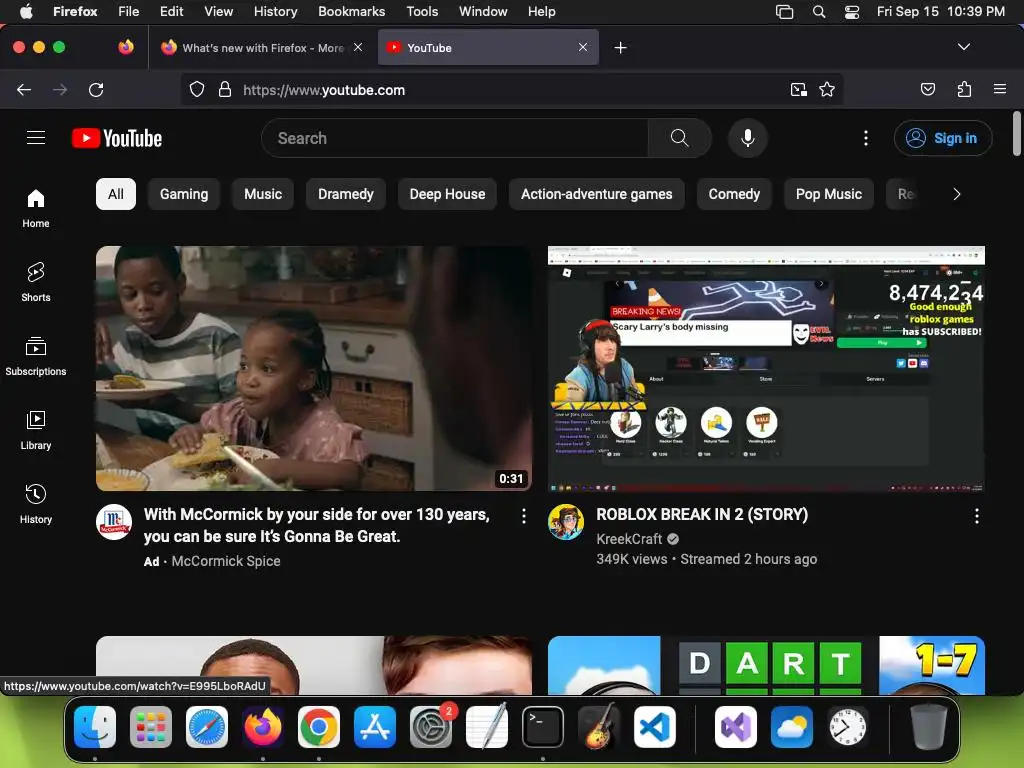Filter by the Music chip
The image size is (1024, 768).
pyautogui.click(x=263, y=194)
